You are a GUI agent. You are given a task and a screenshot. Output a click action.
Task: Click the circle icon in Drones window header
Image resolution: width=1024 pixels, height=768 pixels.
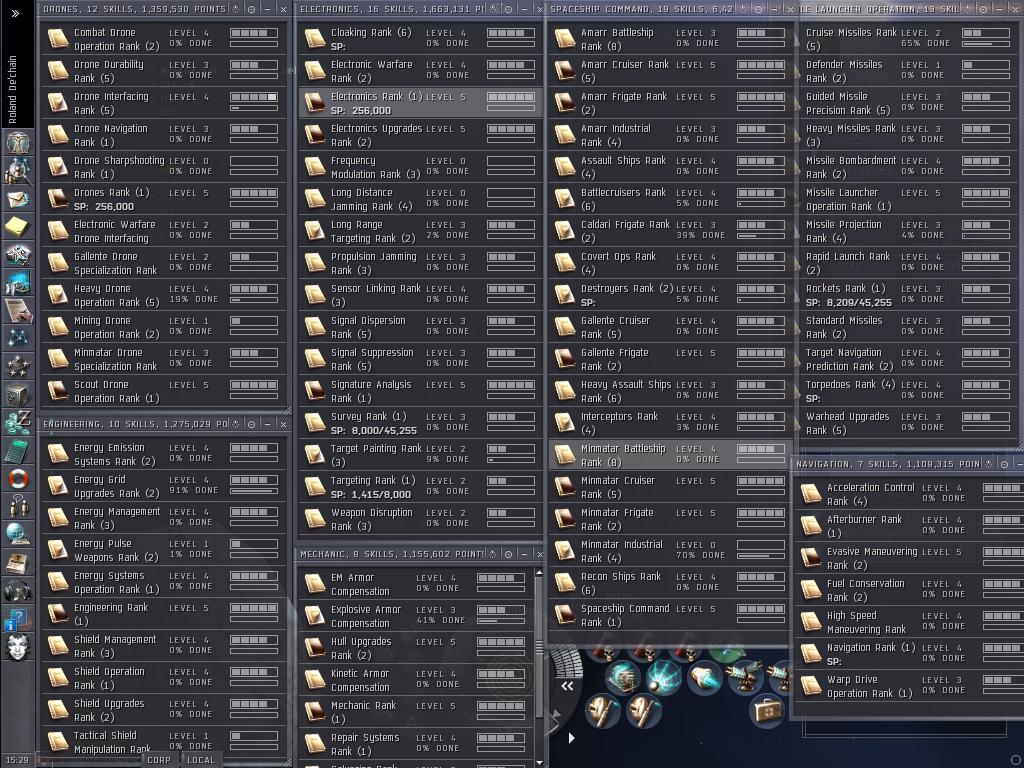251,9
